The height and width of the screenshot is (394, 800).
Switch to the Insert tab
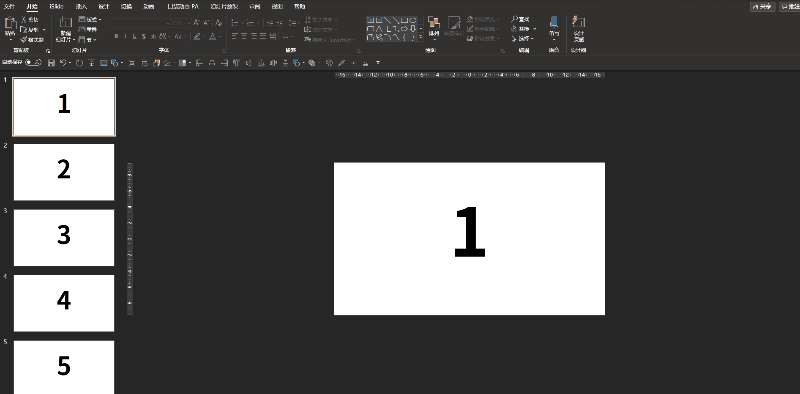(81, 7)
